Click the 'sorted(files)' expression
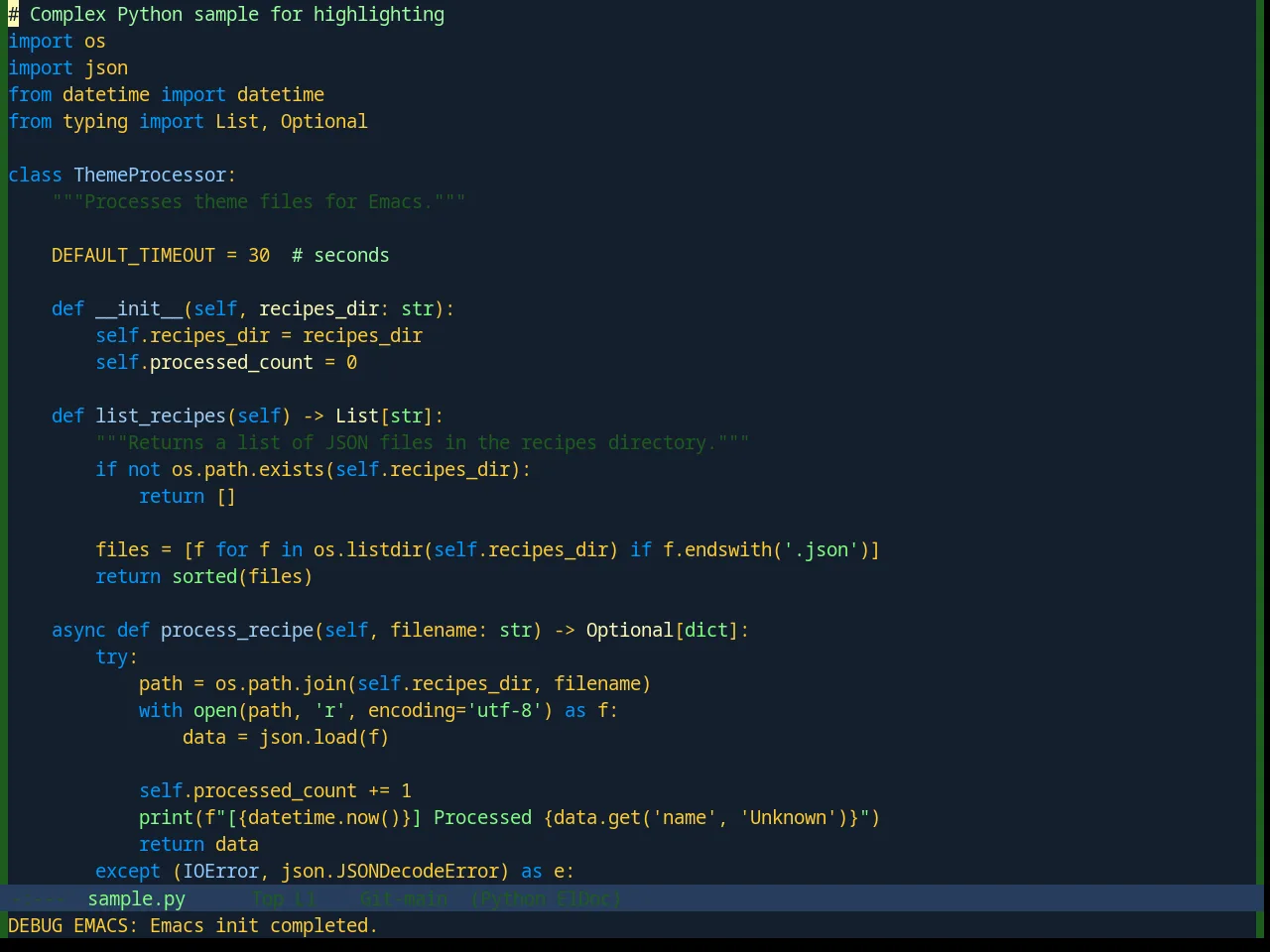This screenshot has height=952, width=1270. pos(242,577)
